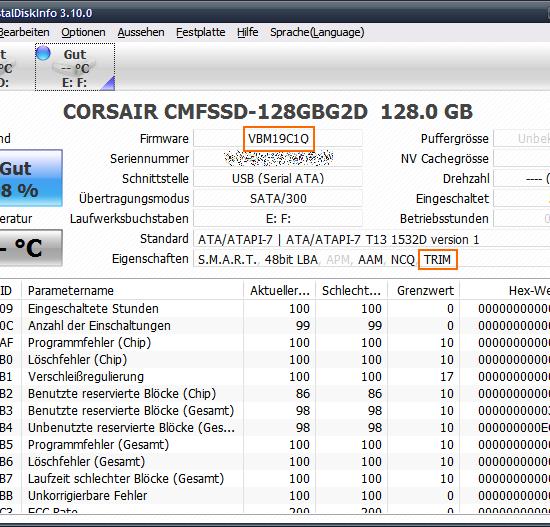Click the Aktueller... column header

click(x=280, y=291)
